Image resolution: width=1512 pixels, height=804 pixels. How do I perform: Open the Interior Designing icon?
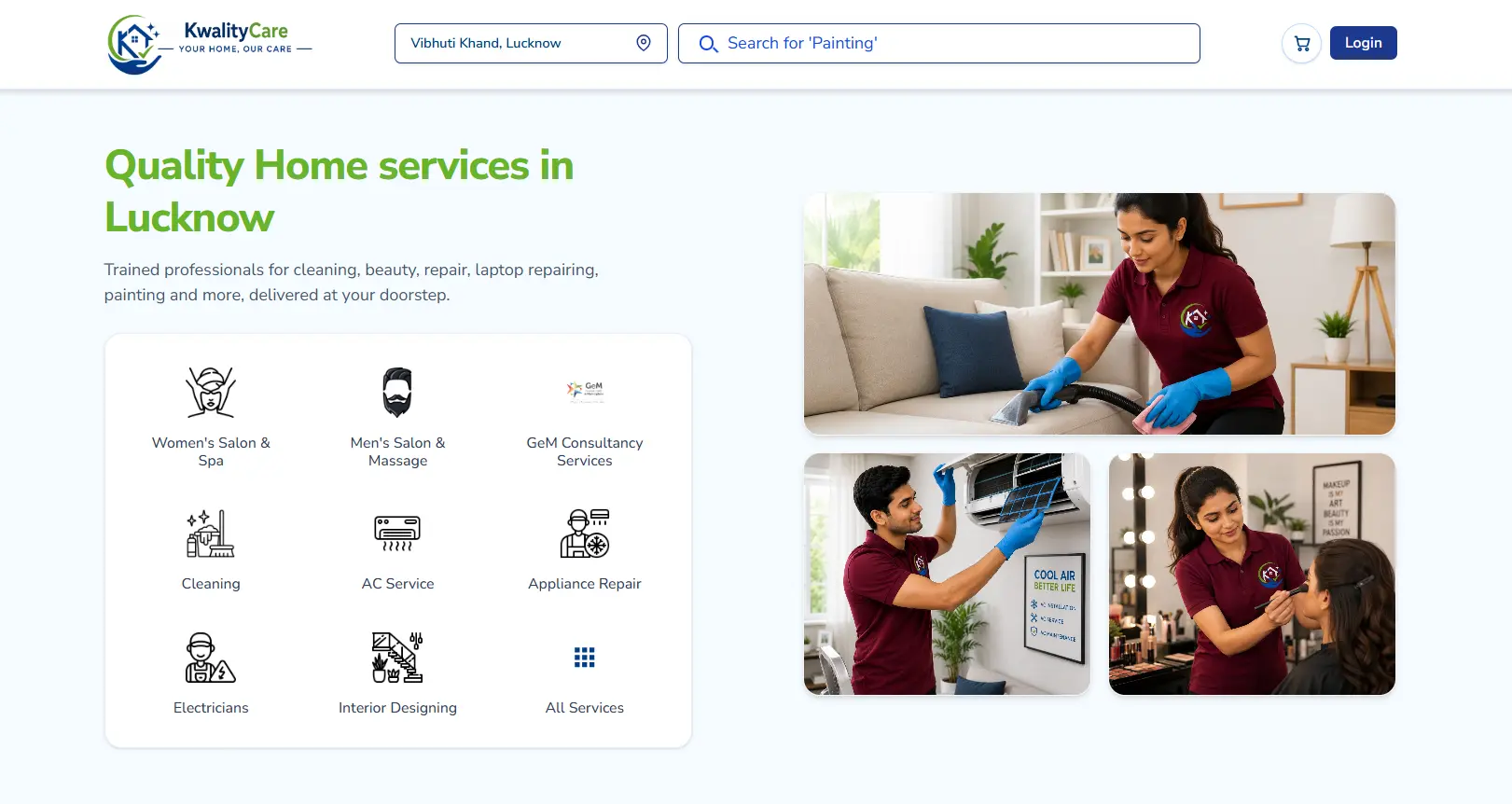(x=397, y=658)
